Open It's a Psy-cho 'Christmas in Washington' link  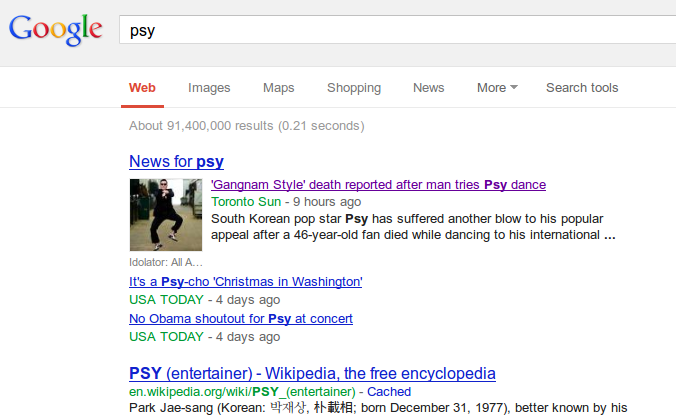pyautogui.click(x=246, y=282)
